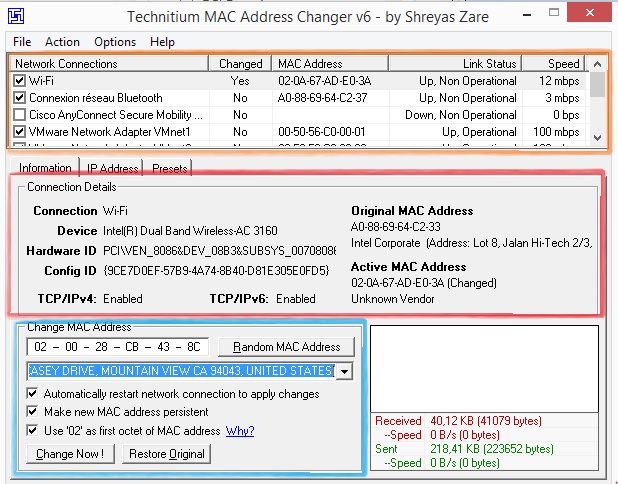Click the Unknown Vendor text
Screen dimensions: 618x484
[393, 299]
